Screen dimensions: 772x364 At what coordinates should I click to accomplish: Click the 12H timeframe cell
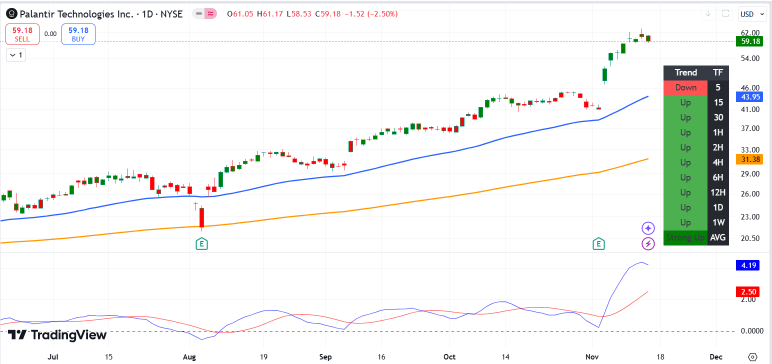718,193
